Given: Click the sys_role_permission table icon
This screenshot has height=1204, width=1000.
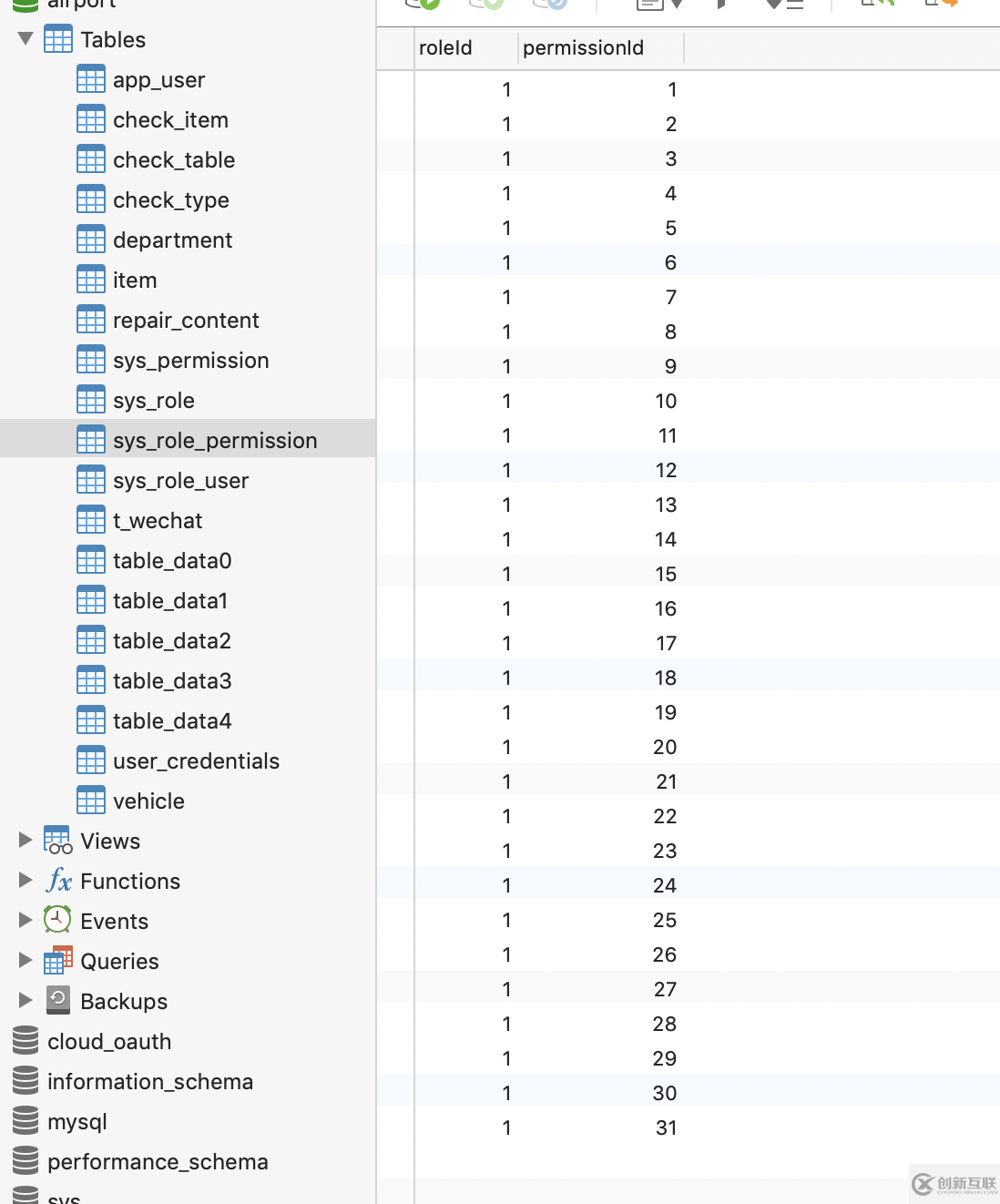Looking at the screenshot, I should (x=91, y=440).
